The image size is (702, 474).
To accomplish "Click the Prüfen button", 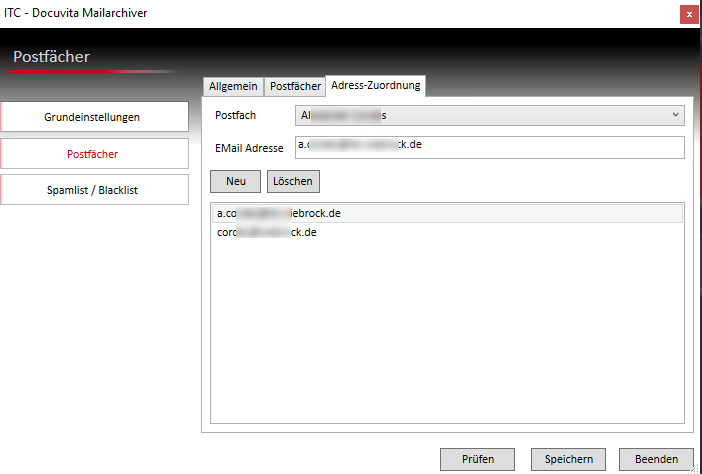I will click(477, 459).
